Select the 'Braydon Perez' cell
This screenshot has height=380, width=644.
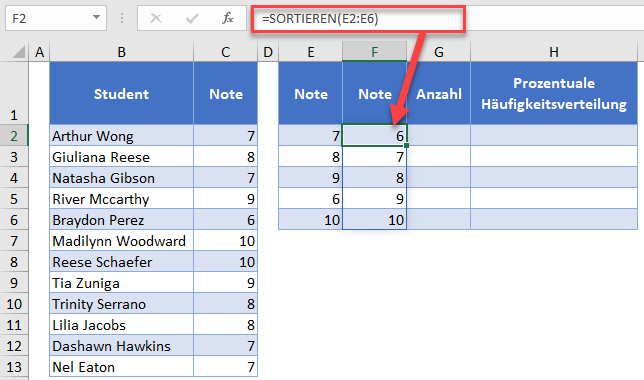pos(122,219)
